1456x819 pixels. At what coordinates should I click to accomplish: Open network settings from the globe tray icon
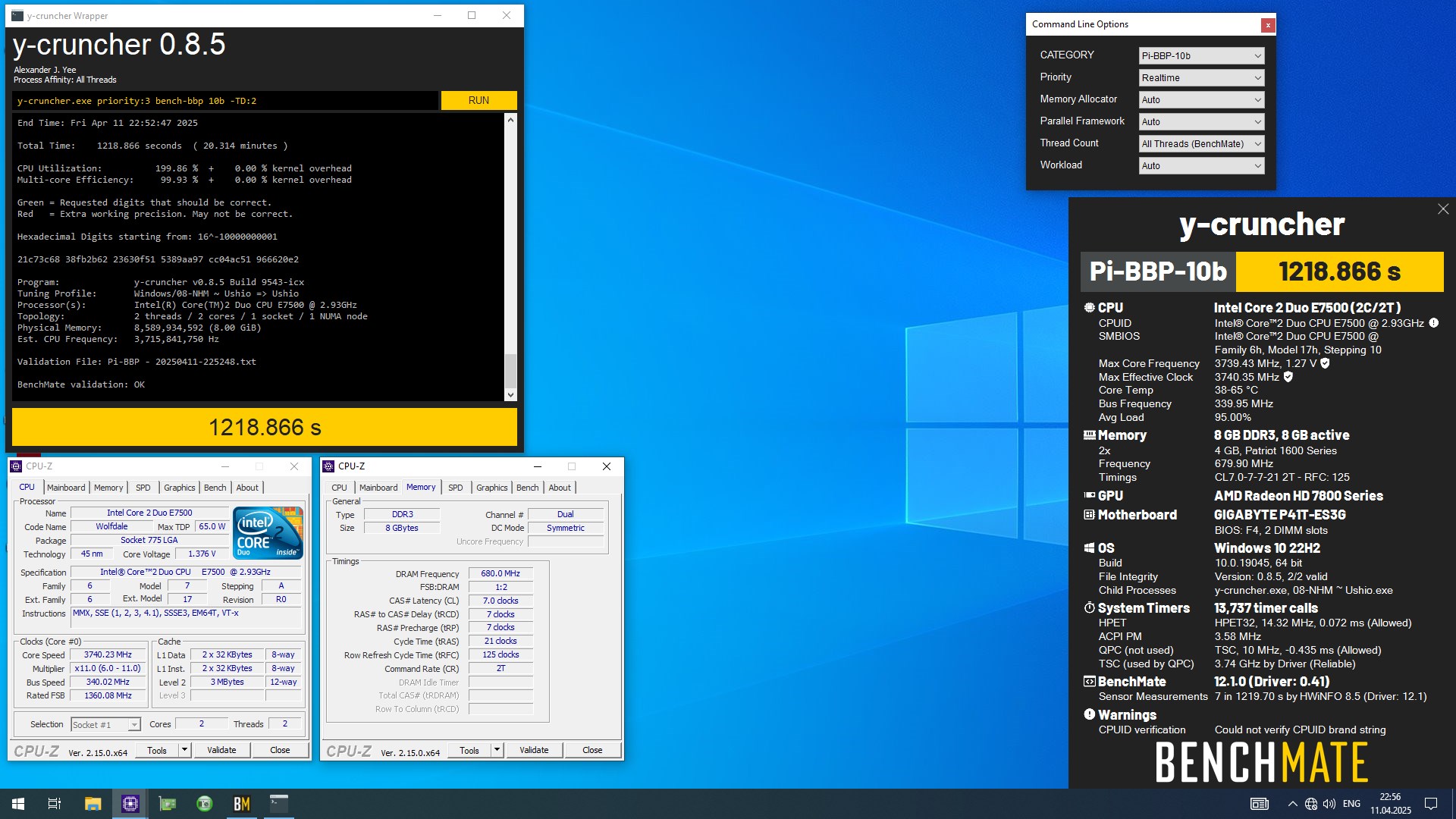click(x=1310, y=804)
